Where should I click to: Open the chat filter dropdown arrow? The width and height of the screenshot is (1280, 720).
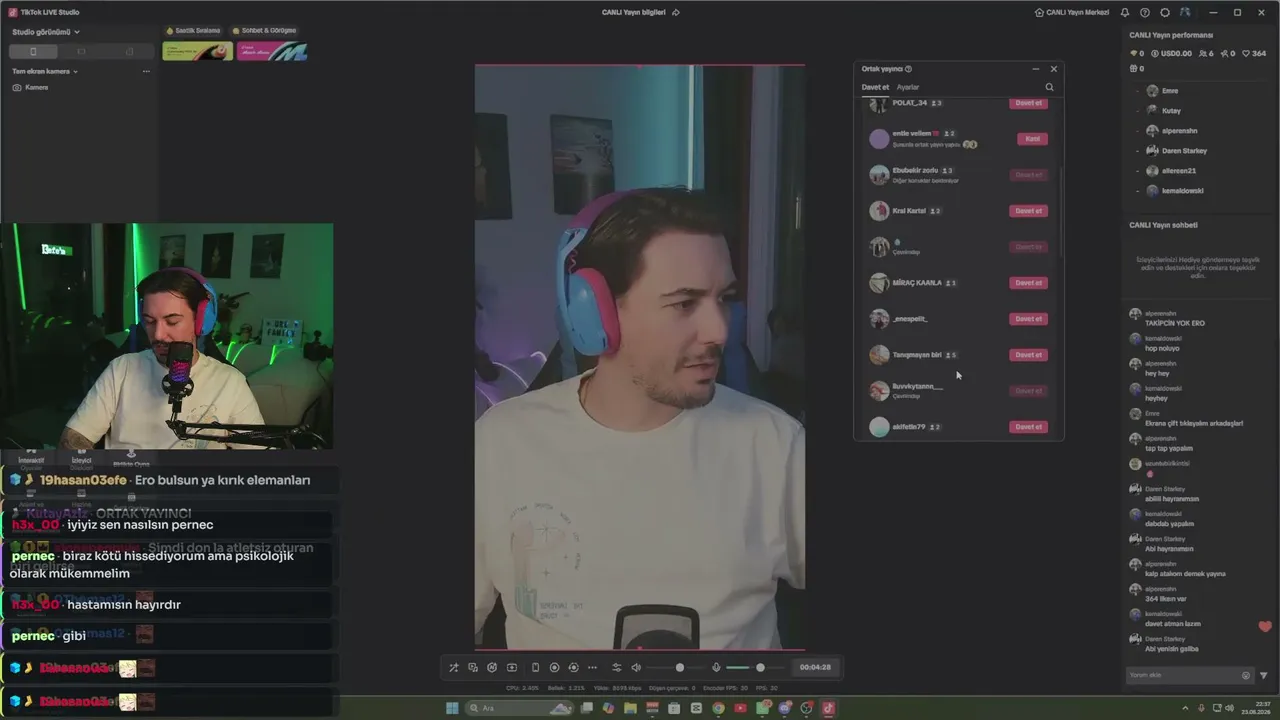(1263, 675)
